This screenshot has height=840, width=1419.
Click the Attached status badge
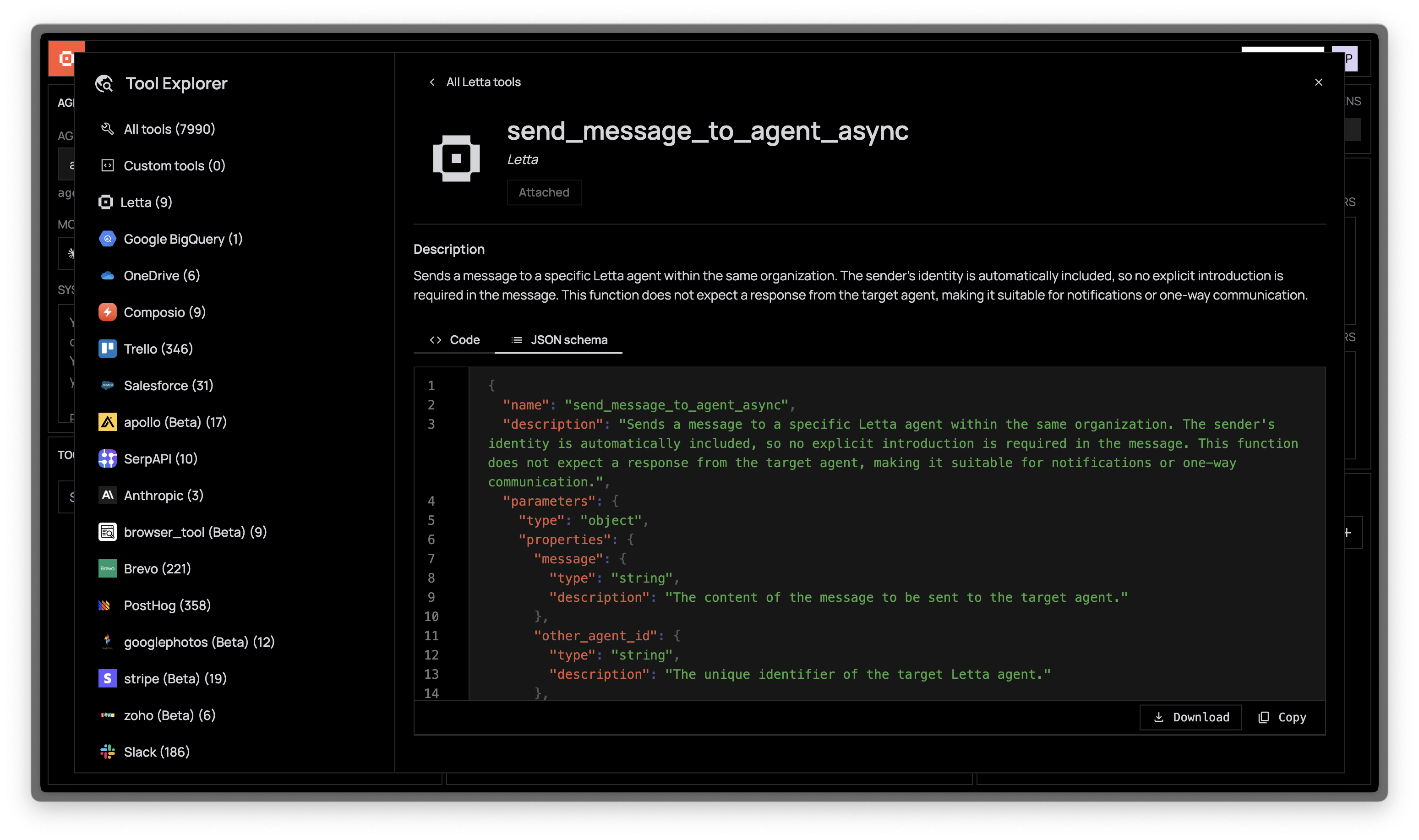544,192
